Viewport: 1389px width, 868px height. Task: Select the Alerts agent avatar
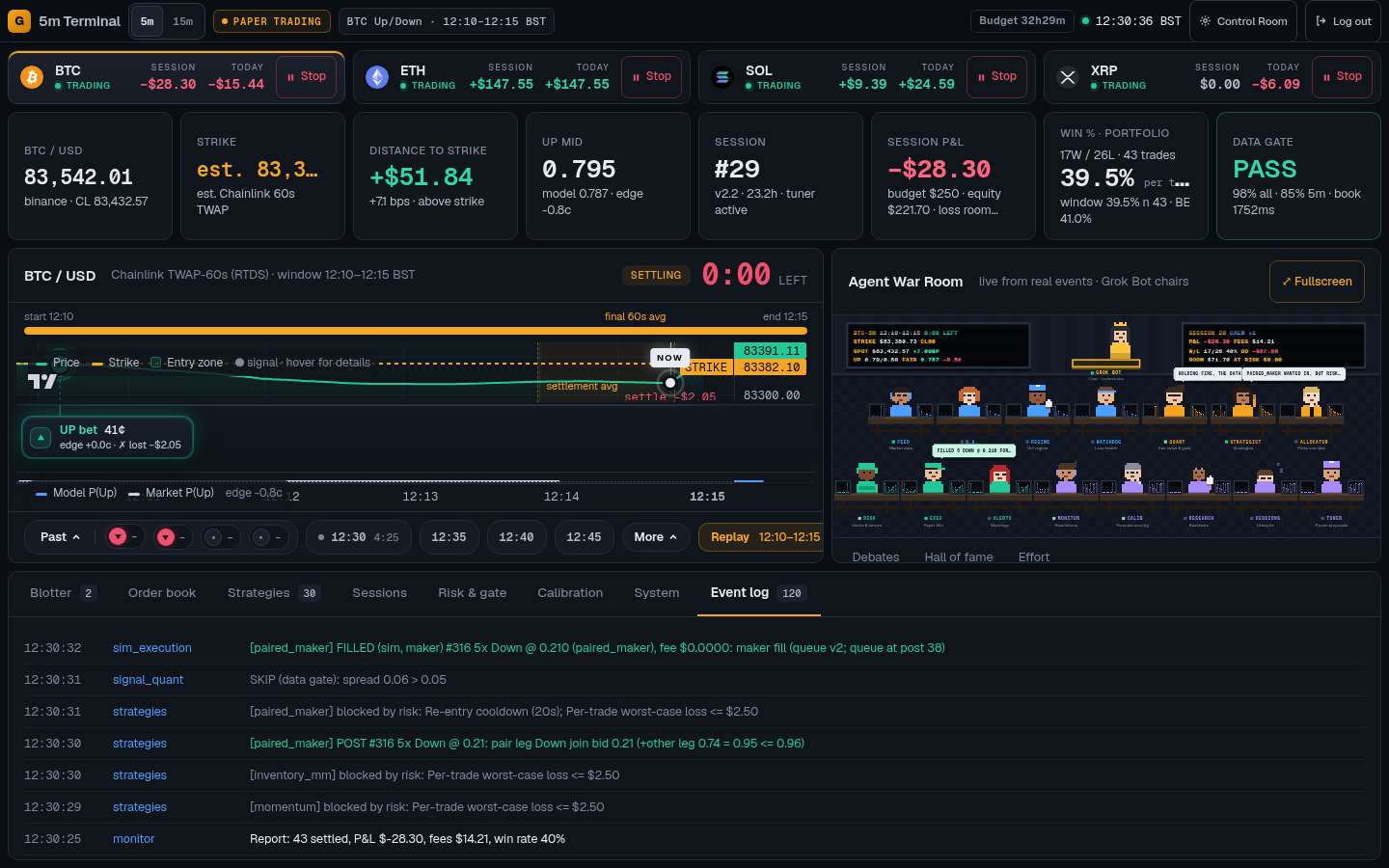(x=1000, y=477)
